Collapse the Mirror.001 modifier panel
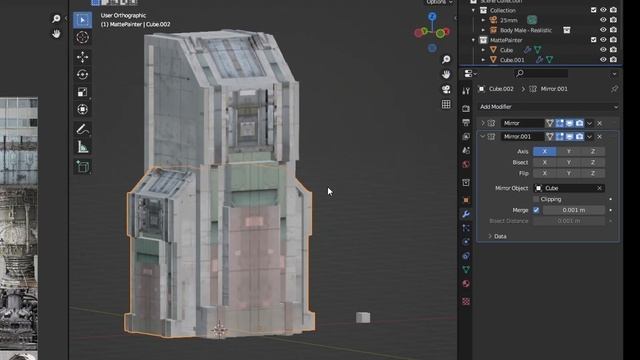The image size is (640, 360). 482,137
